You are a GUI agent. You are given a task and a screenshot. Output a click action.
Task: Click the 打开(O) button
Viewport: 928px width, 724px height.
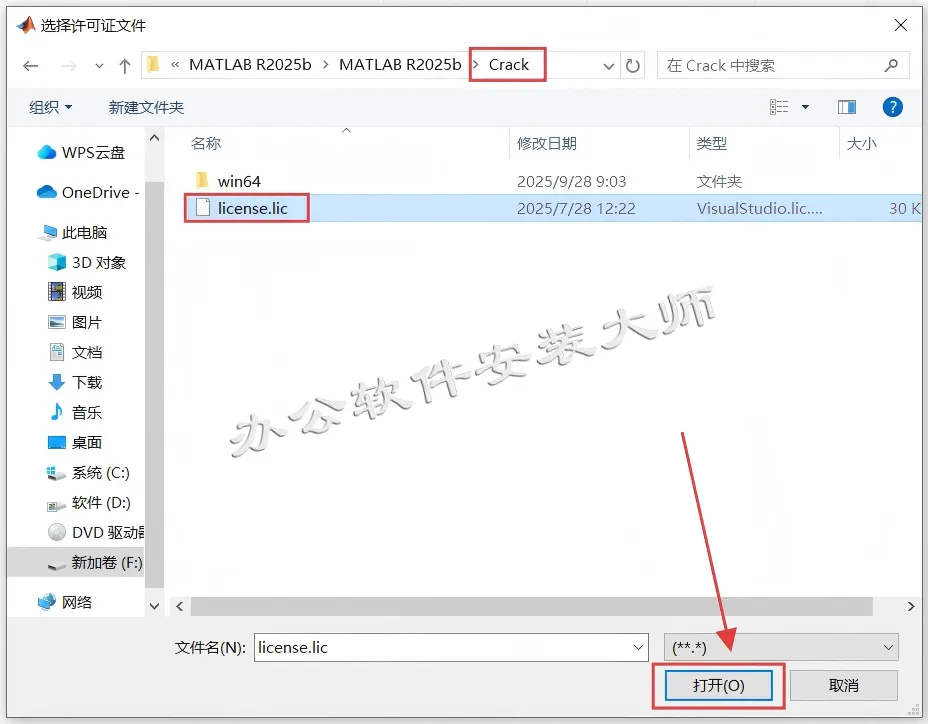point(718,686)
